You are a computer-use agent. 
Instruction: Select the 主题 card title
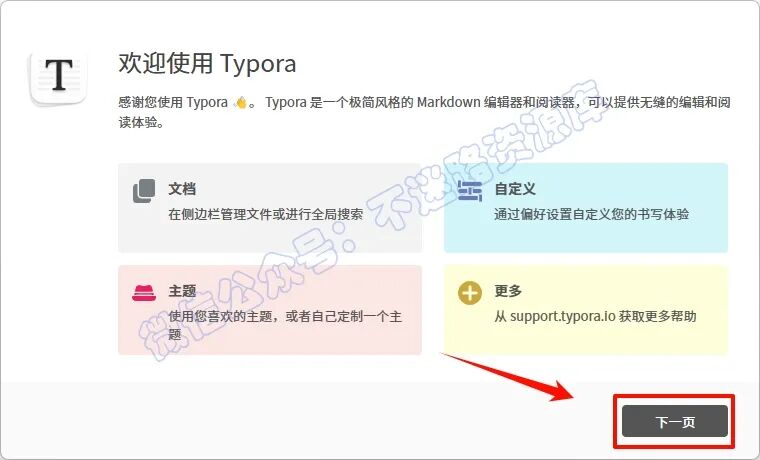pyautogui.click(x=182, y=291)
